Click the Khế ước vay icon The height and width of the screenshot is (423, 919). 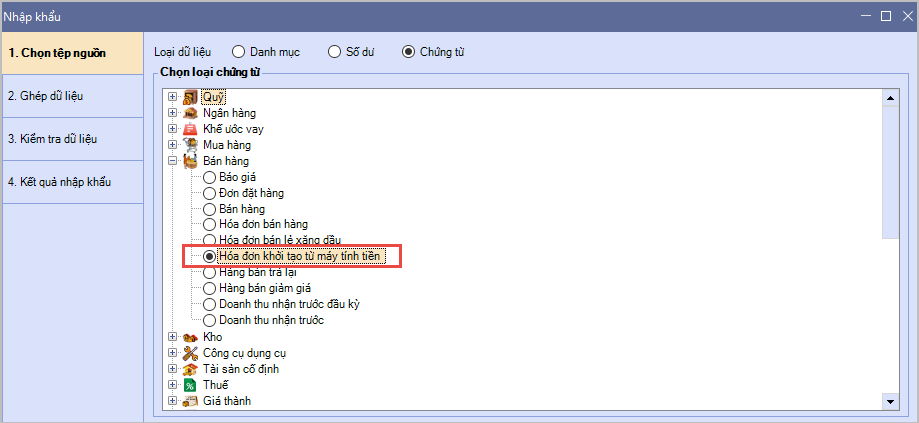point(190,129)
